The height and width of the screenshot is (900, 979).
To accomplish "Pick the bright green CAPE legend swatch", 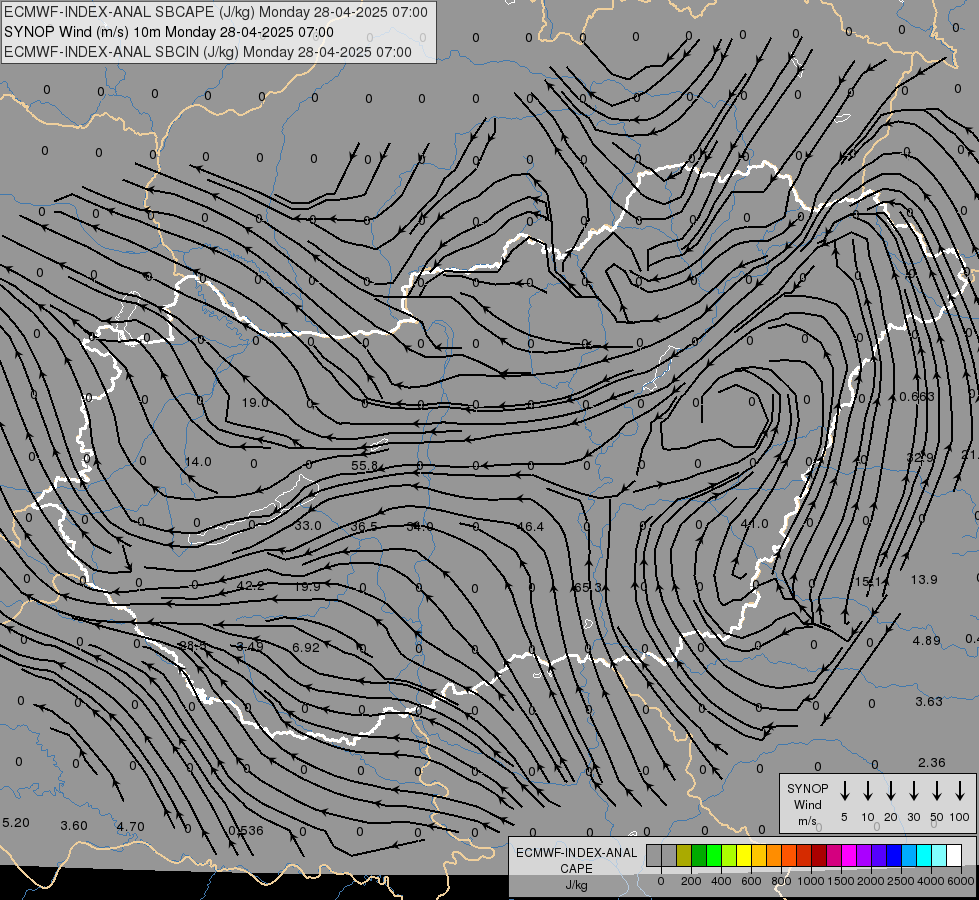I will (714, 855).
